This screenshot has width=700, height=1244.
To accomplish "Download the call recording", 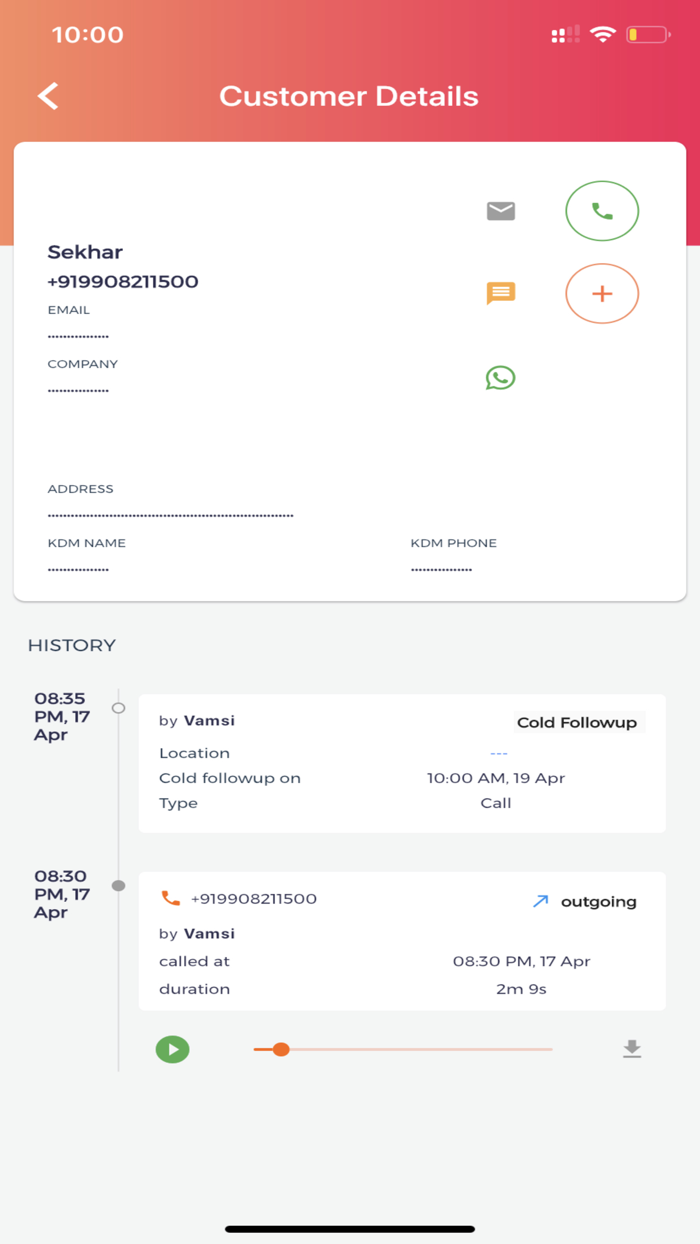I will pos(632,1049).
